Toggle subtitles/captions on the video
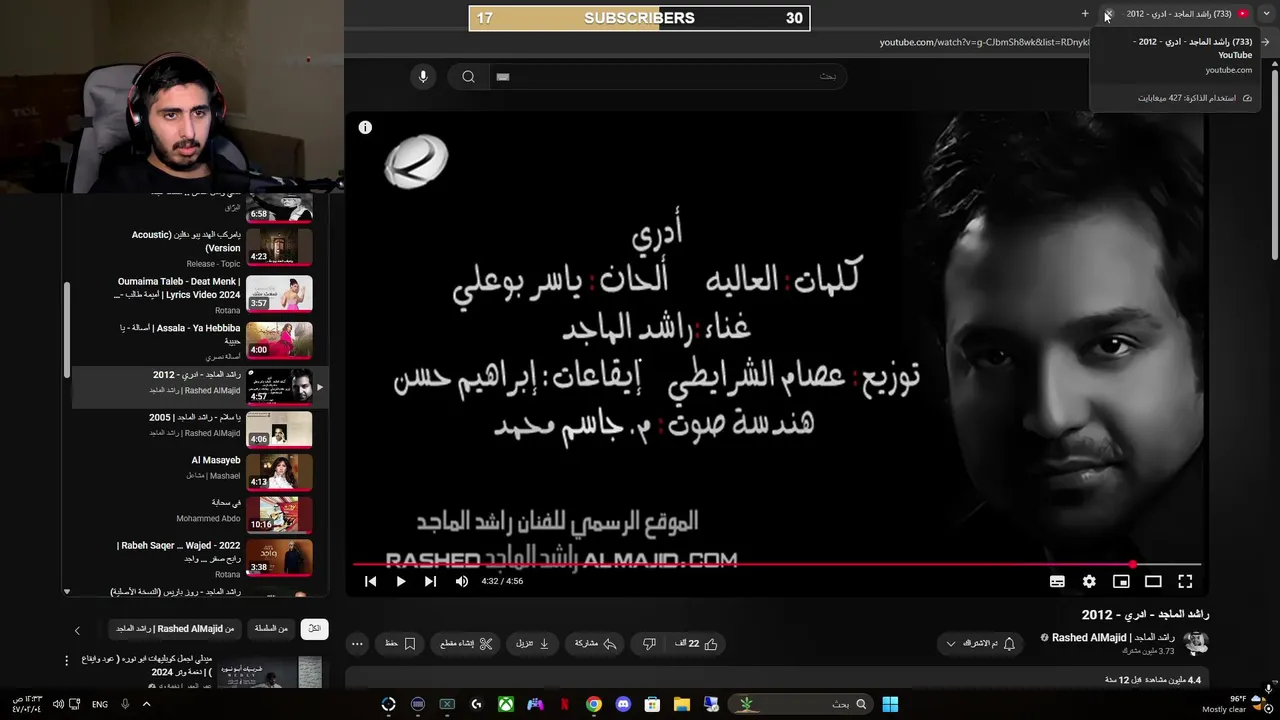Screen dimensions: 1280x720 [x=1057, y=581]
